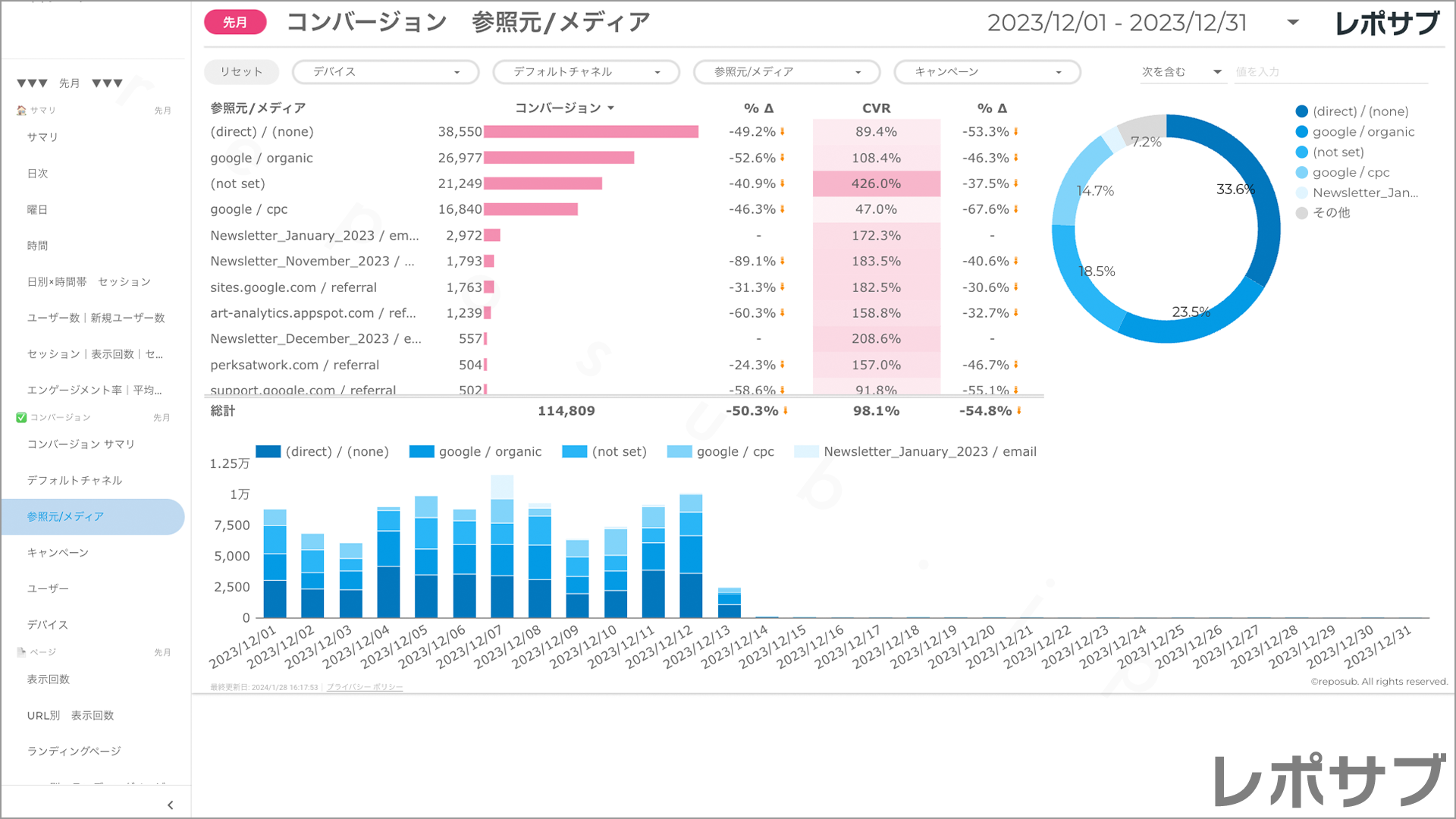1456x819 pixels.
Task: Click the house icon beside サマリ section
Action: click(21, 111)
